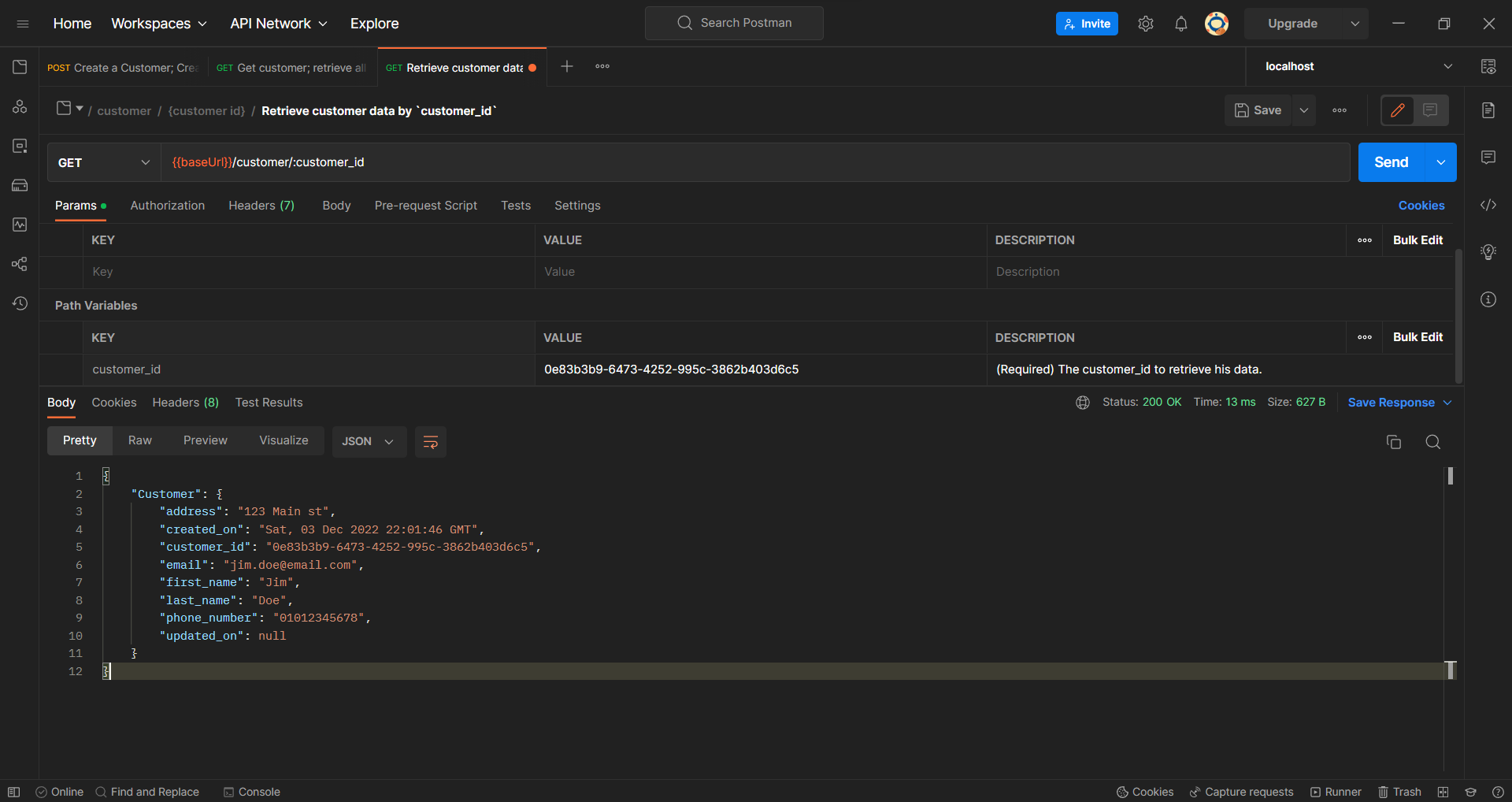The image size is (1512, 802).
Task: Open the breadcrumb collection dropdown
Action: point(69,109)
